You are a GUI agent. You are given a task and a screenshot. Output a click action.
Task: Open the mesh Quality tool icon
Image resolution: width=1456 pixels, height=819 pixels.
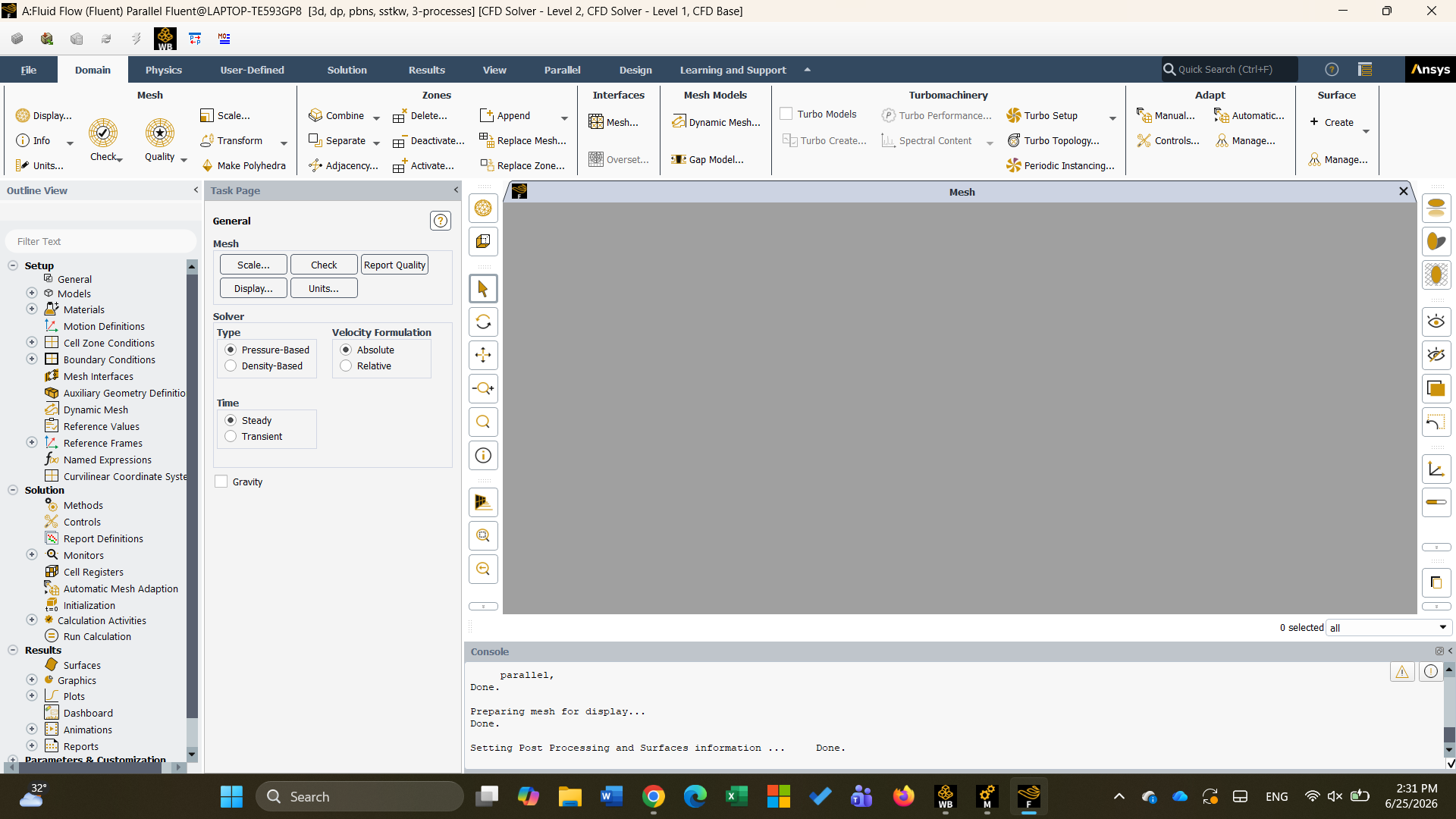[x=160, y=133]
